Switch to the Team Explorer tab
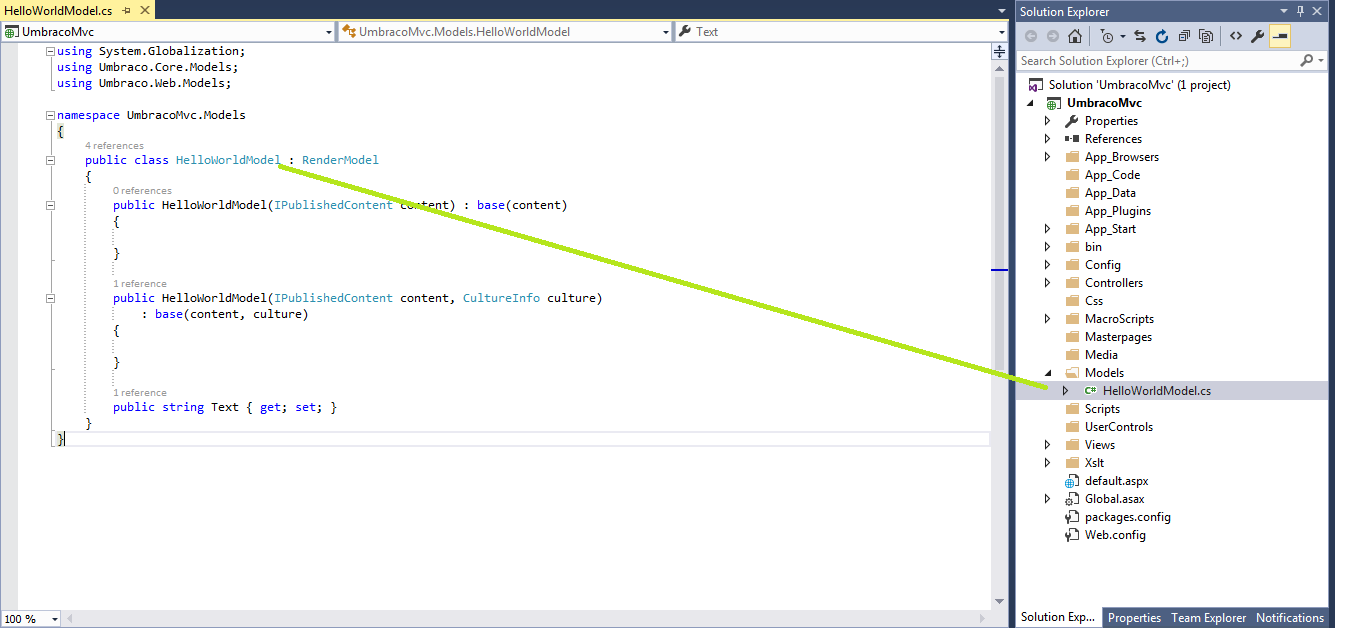The height and width of the screenshot is (628, 1366). (1208, 618)
